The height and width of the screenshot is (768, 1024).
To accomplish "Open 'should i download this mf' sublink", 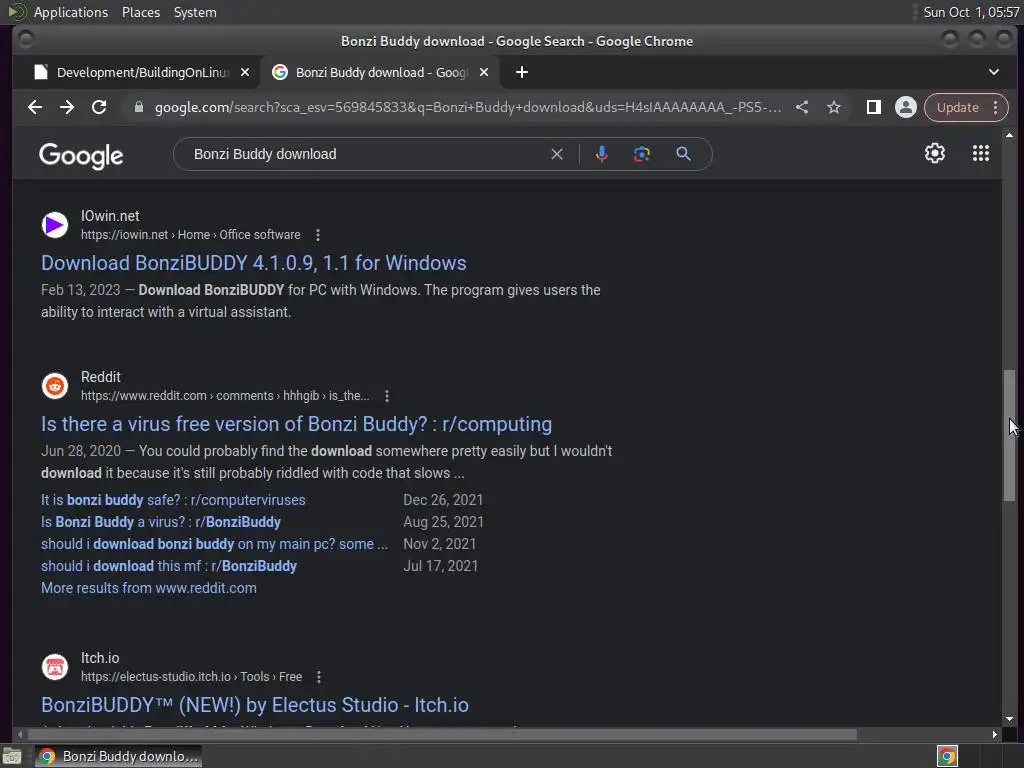I will 169,566.
